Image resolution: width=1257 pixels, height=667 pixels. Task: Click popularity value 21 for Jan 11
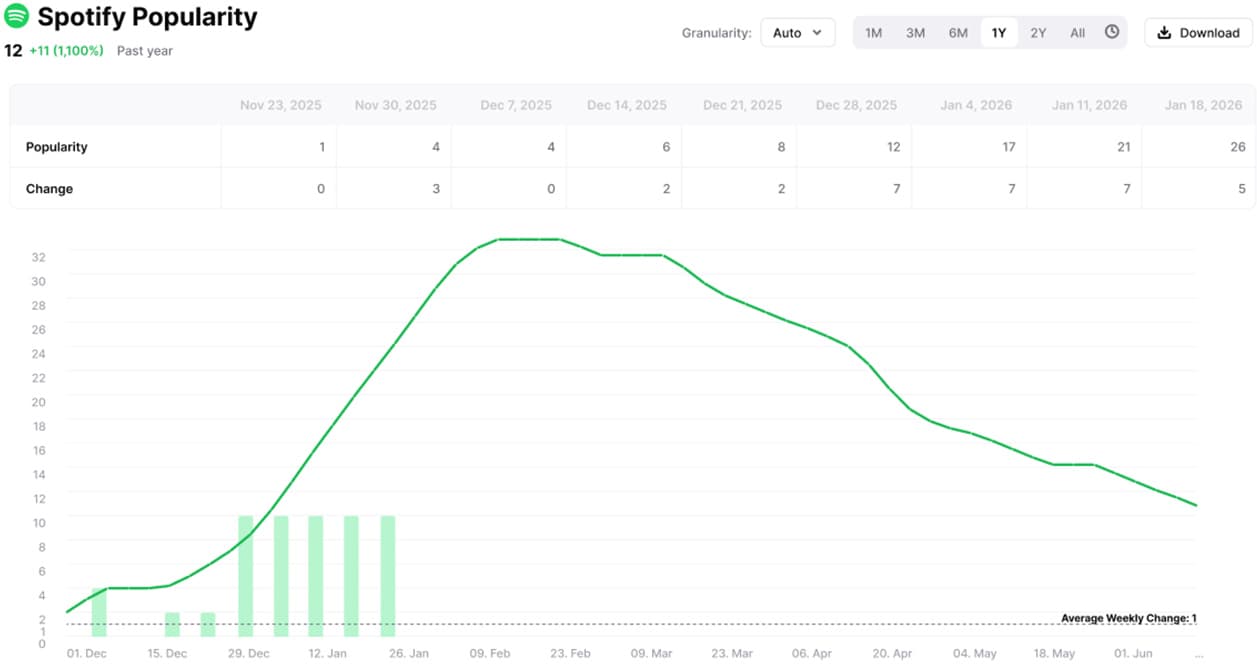pyautogui.click(x=1123, y=147)
